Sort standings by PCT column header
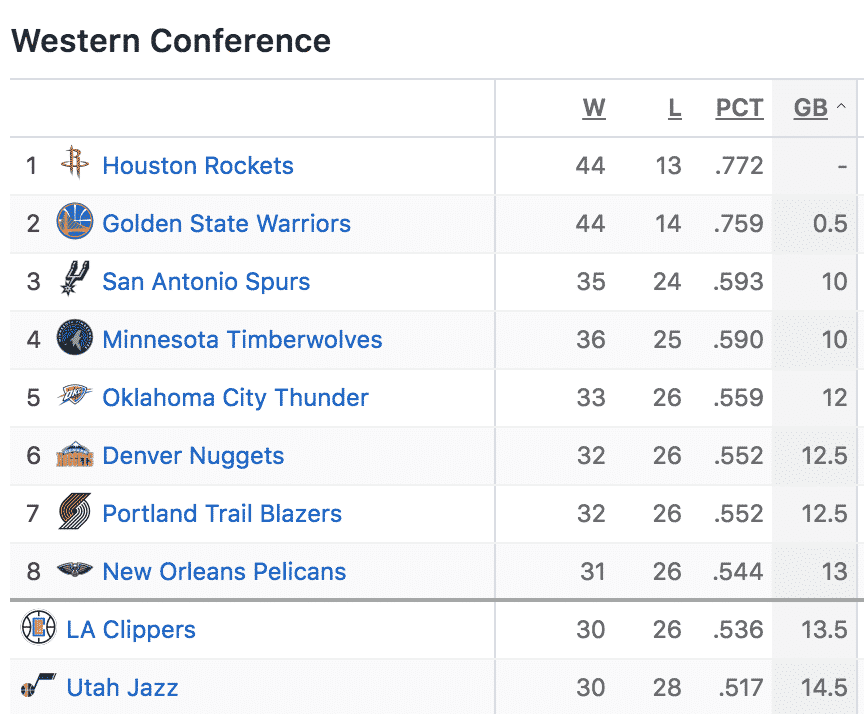This screenshot has width=864, height=714. (739, 108)
